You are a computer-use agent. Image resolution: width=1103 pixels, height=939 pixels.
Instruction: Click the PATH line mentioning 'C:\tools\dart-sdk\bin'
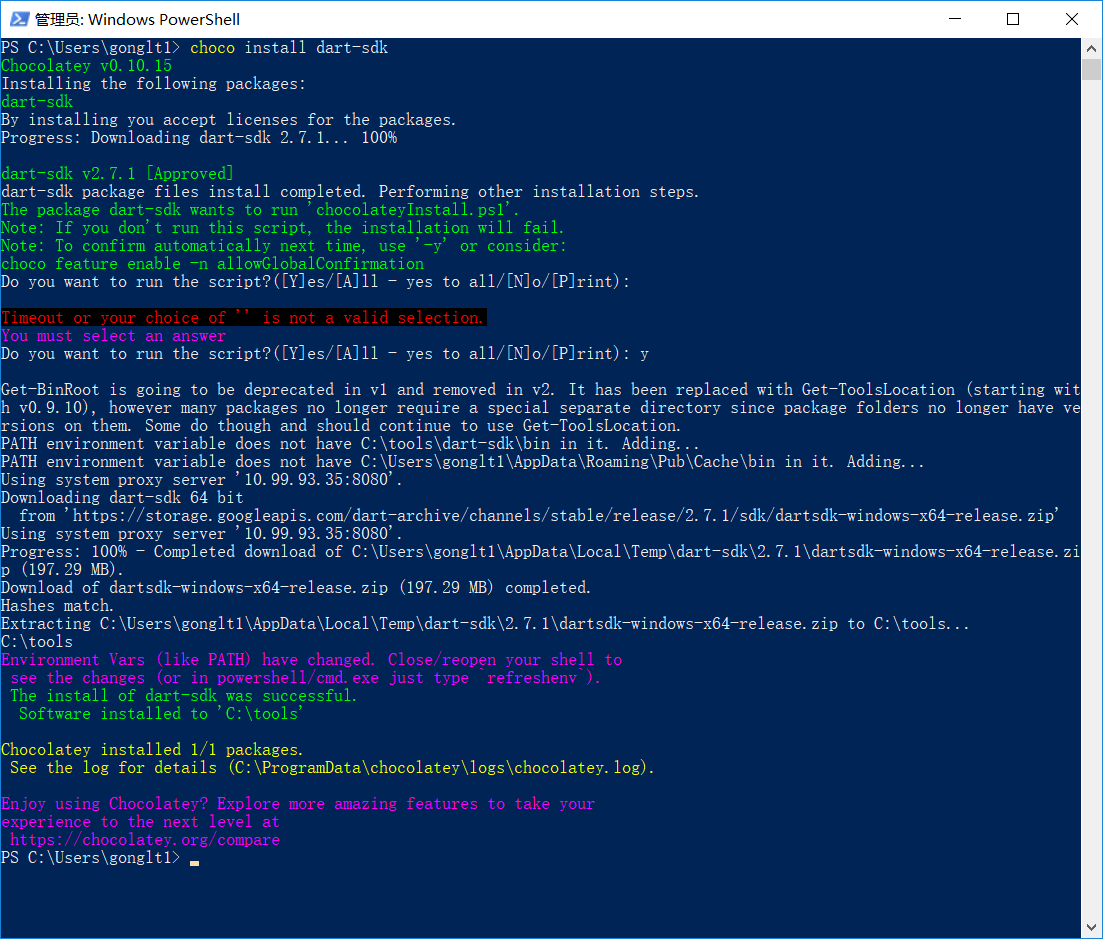tap(350, 444)
